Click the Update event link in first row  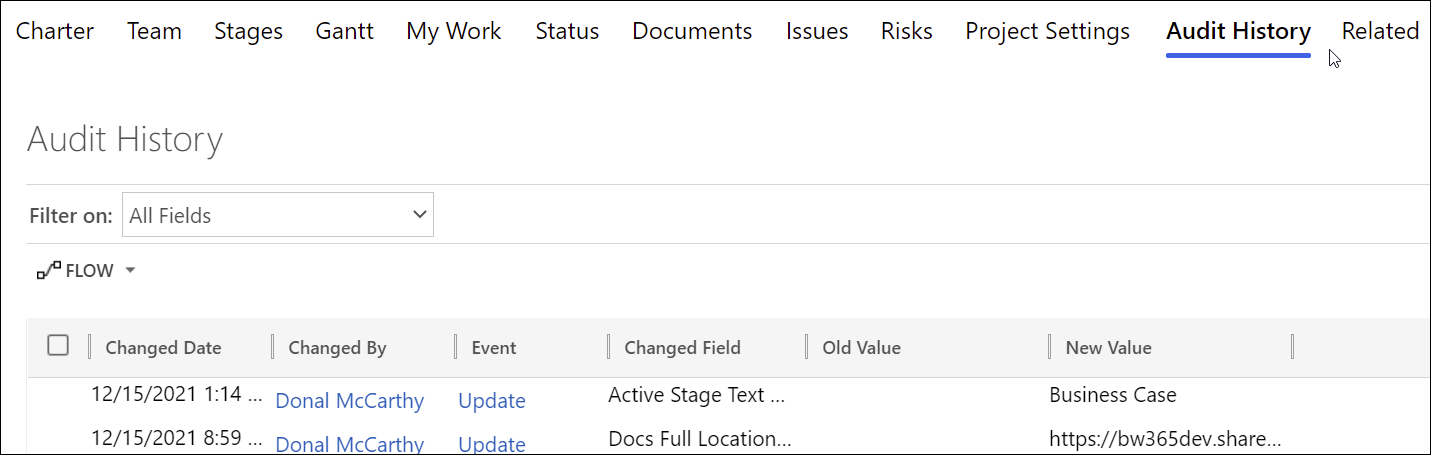491,401
